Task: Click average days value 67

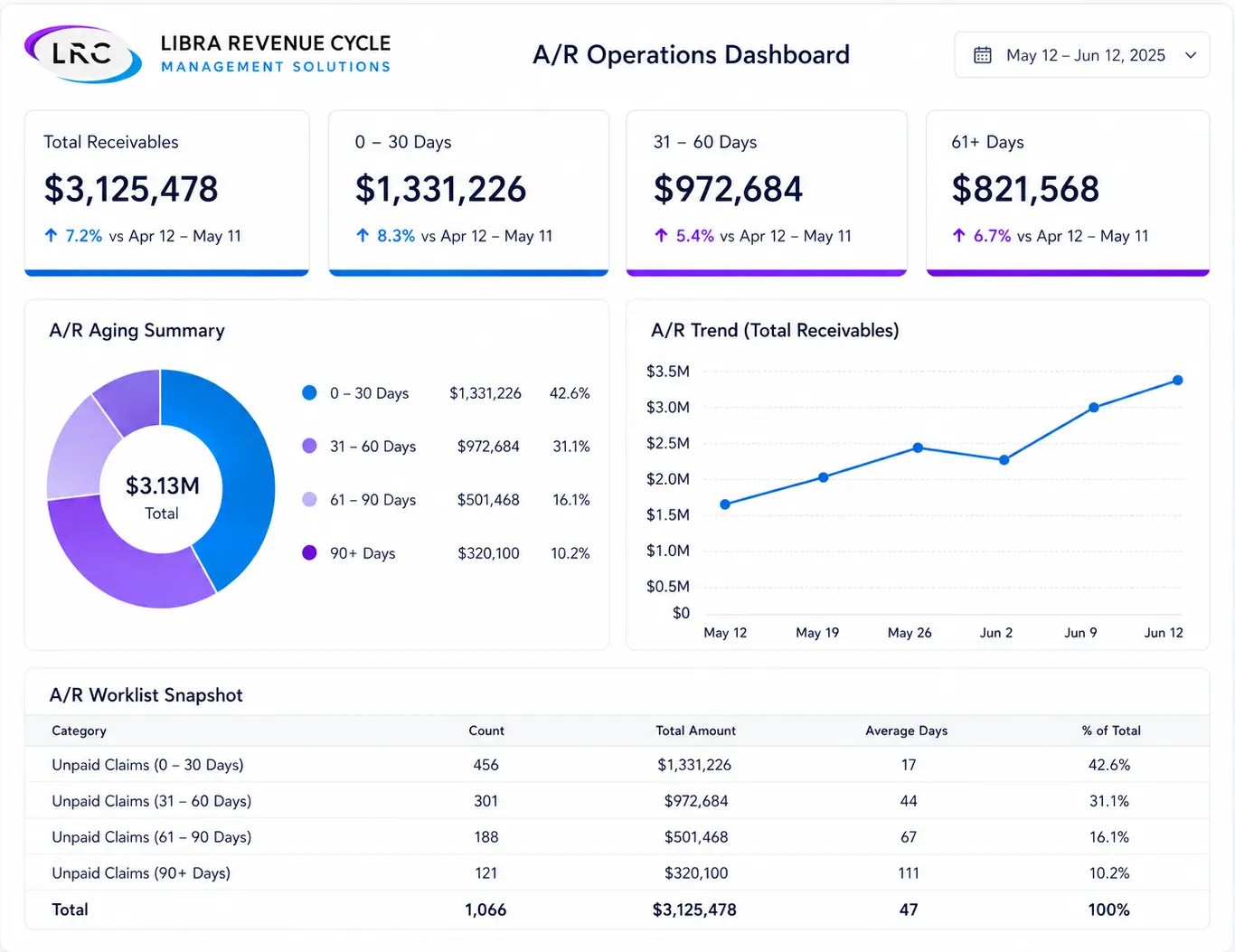Action: (909, 837)
